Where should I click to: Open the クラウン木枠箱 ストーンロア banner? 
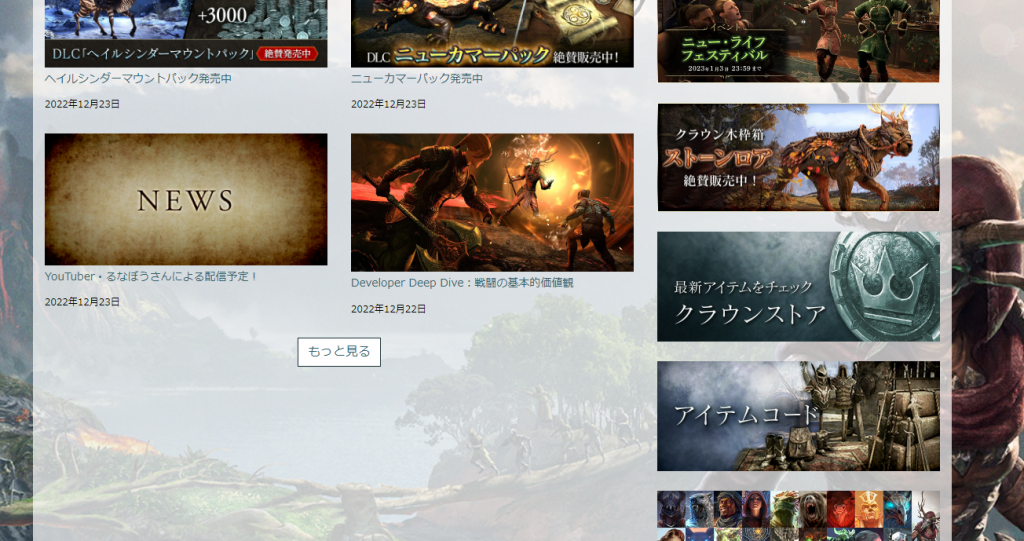(798, 157)
